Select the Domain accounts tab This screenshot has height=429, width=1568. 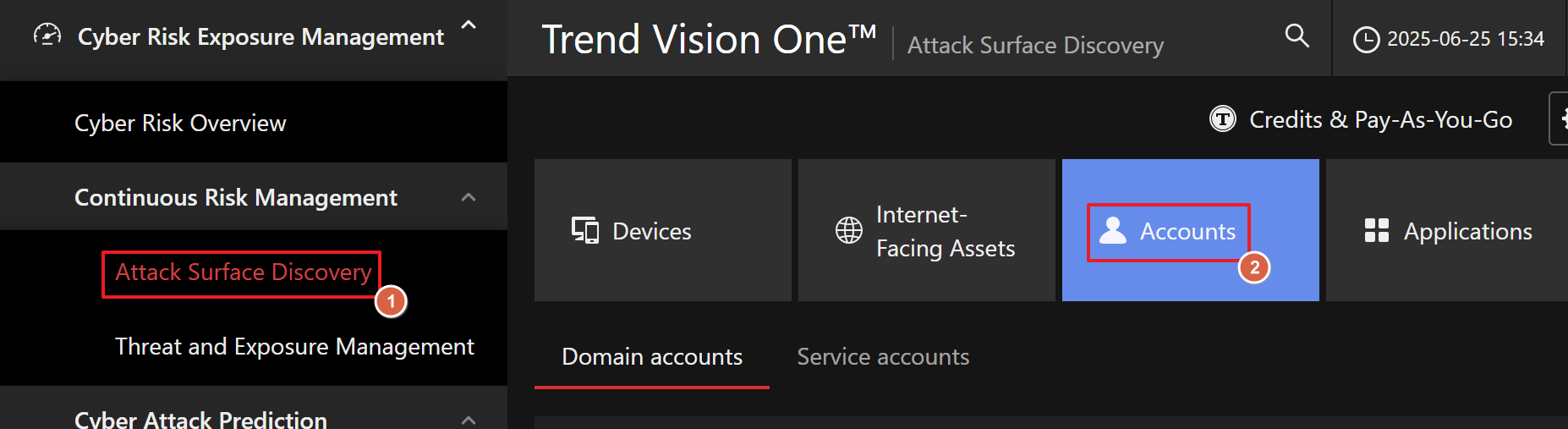point(652,357)
